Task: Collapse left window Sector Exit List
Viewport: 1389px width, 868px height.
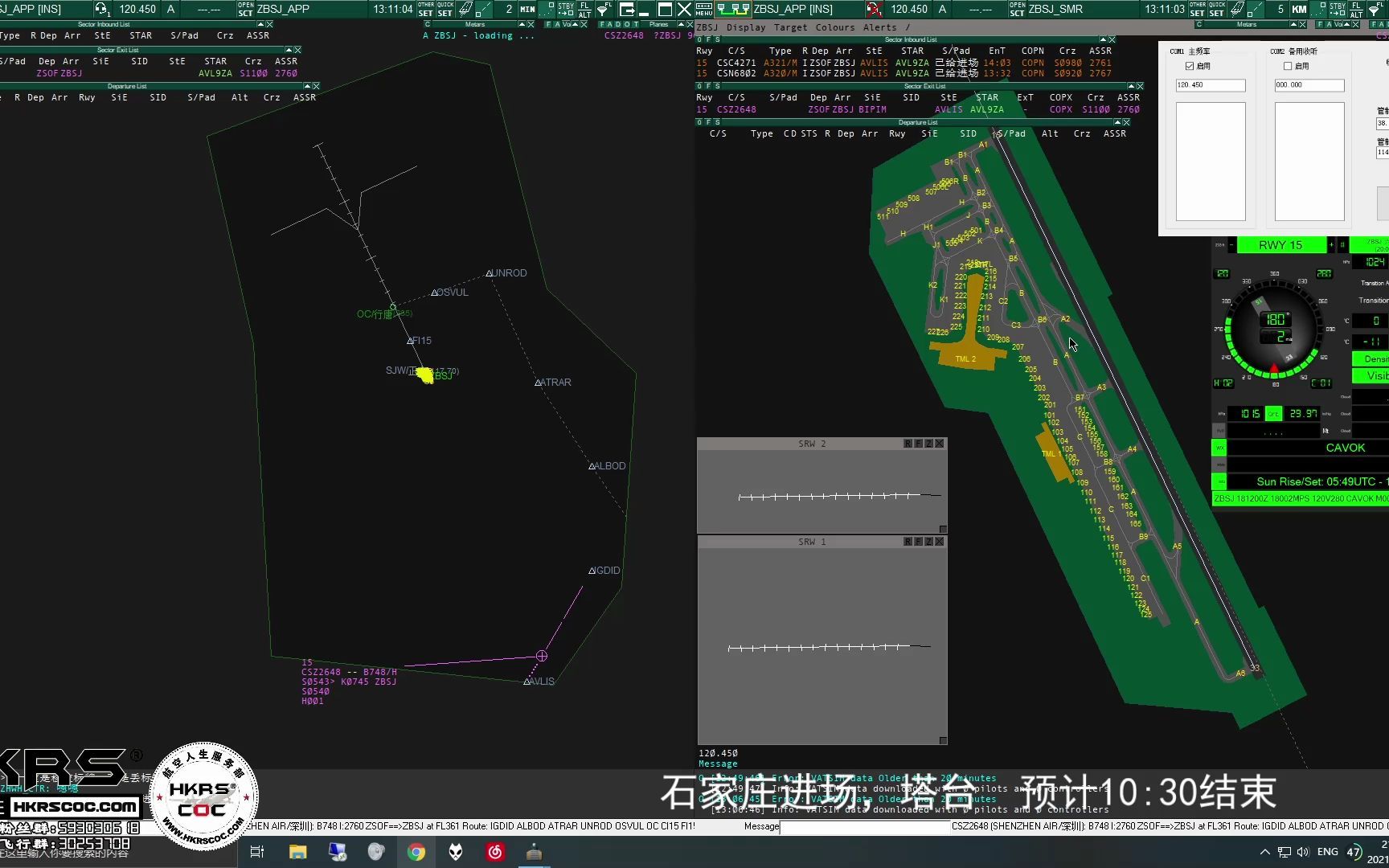Action: pyautogui.click(x=289, y=50)
